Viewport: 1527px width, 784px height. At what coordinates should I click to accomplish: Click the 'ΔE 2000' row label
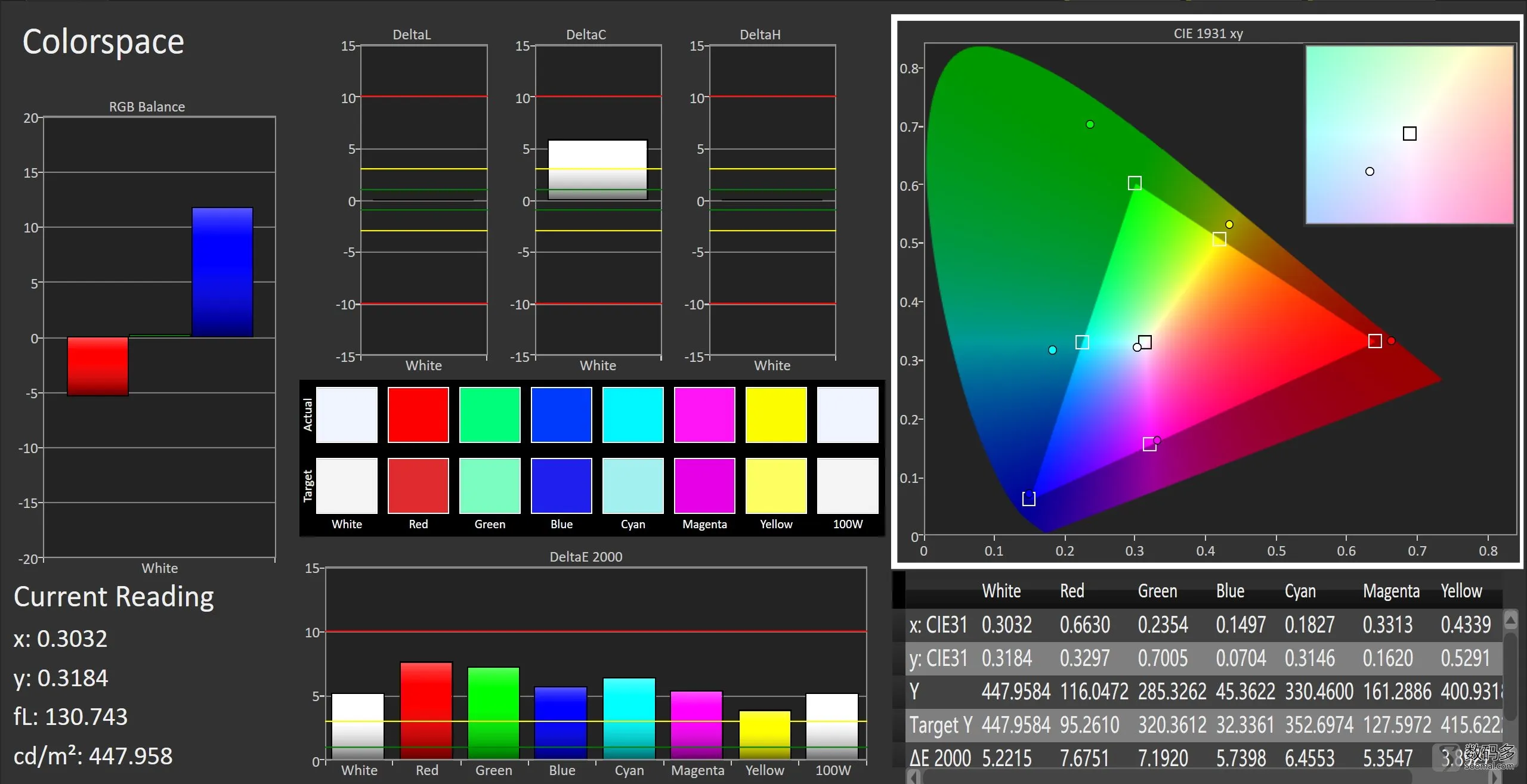tap(941, 758)
